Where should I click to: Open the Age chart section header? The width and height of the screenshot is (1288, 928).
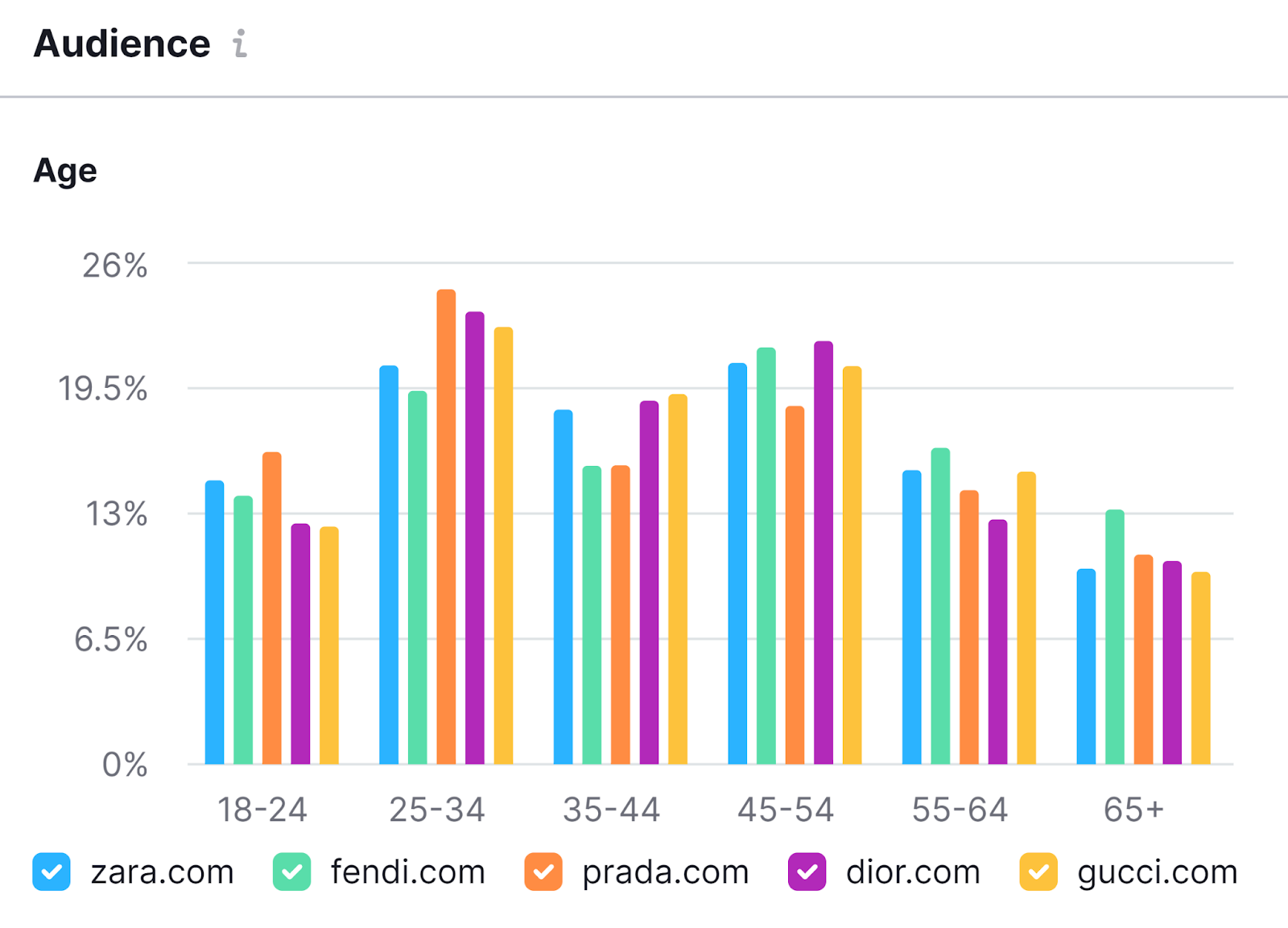click(x=64, y=170)
